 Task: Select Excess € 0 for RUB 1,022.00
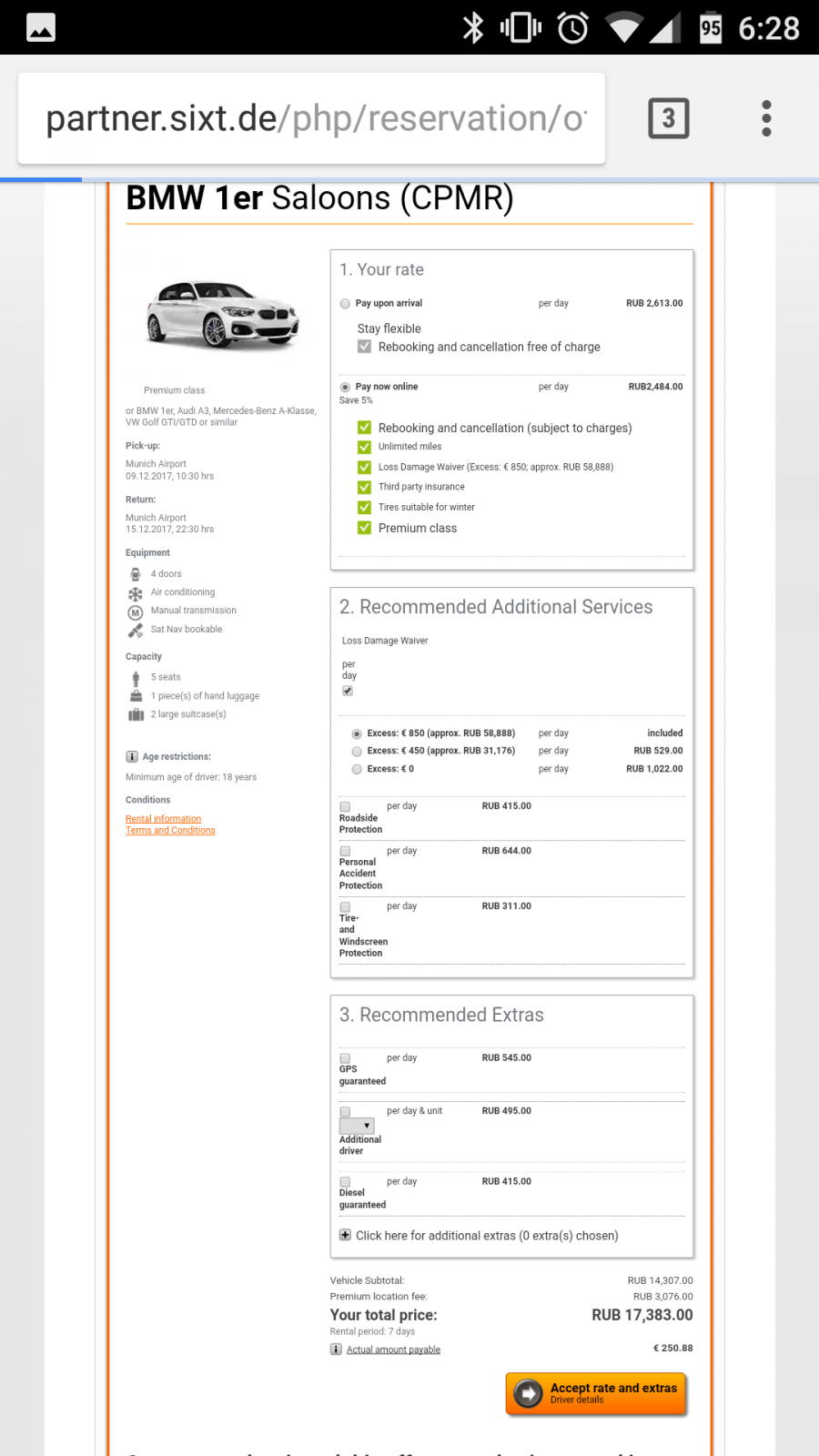357,770
